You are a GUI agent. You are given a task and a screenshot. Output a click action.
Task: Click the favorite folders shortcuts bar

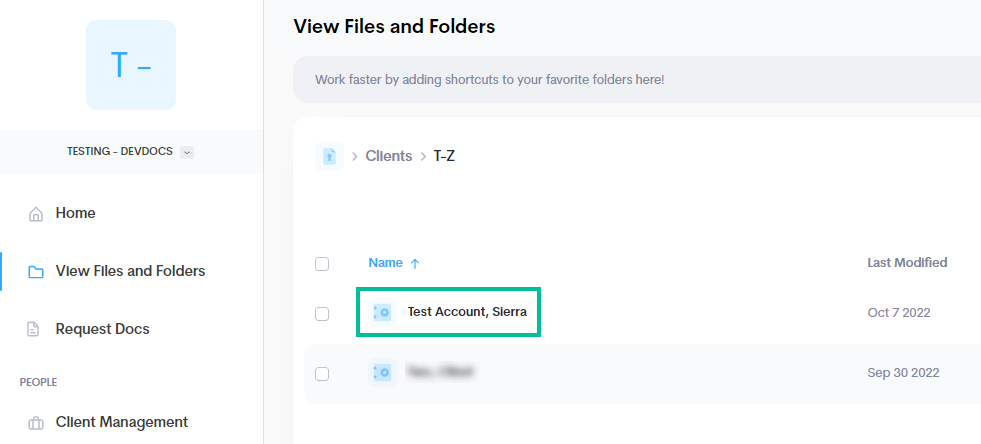(637, 80)
